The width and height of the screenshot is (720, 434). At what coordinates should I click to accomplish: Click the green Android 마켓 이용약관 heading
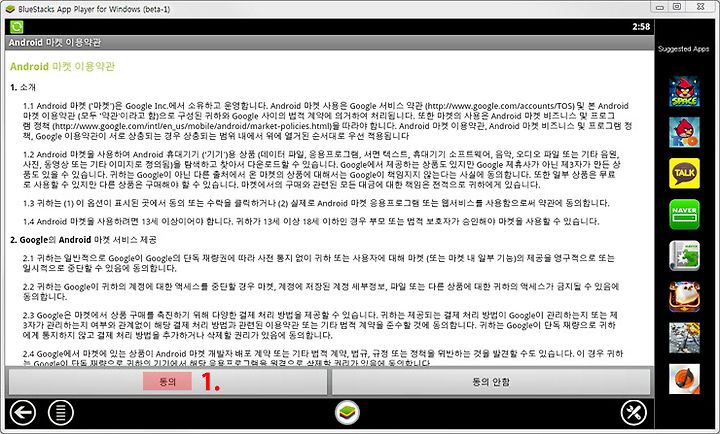point(62,67)
